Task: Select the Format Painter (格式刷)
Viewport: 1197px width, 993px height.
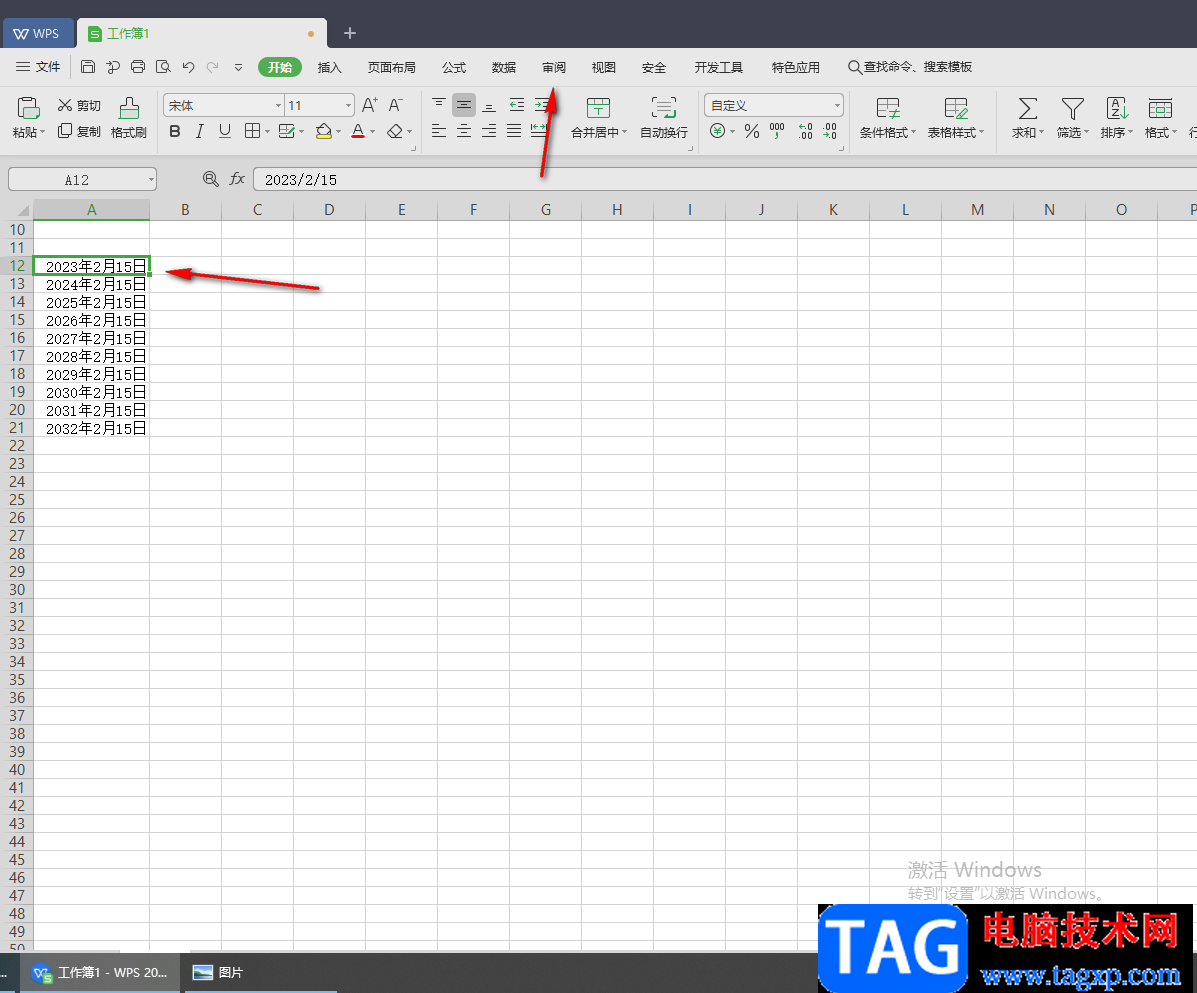Action: pos(128,118)
